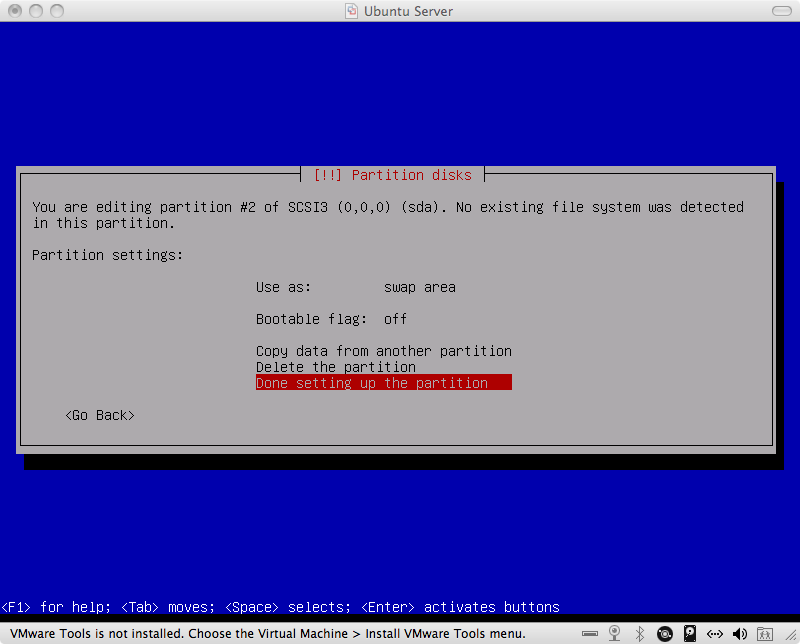
Task: Click the shared folders icon in status bar
Action: click(765, 634)
